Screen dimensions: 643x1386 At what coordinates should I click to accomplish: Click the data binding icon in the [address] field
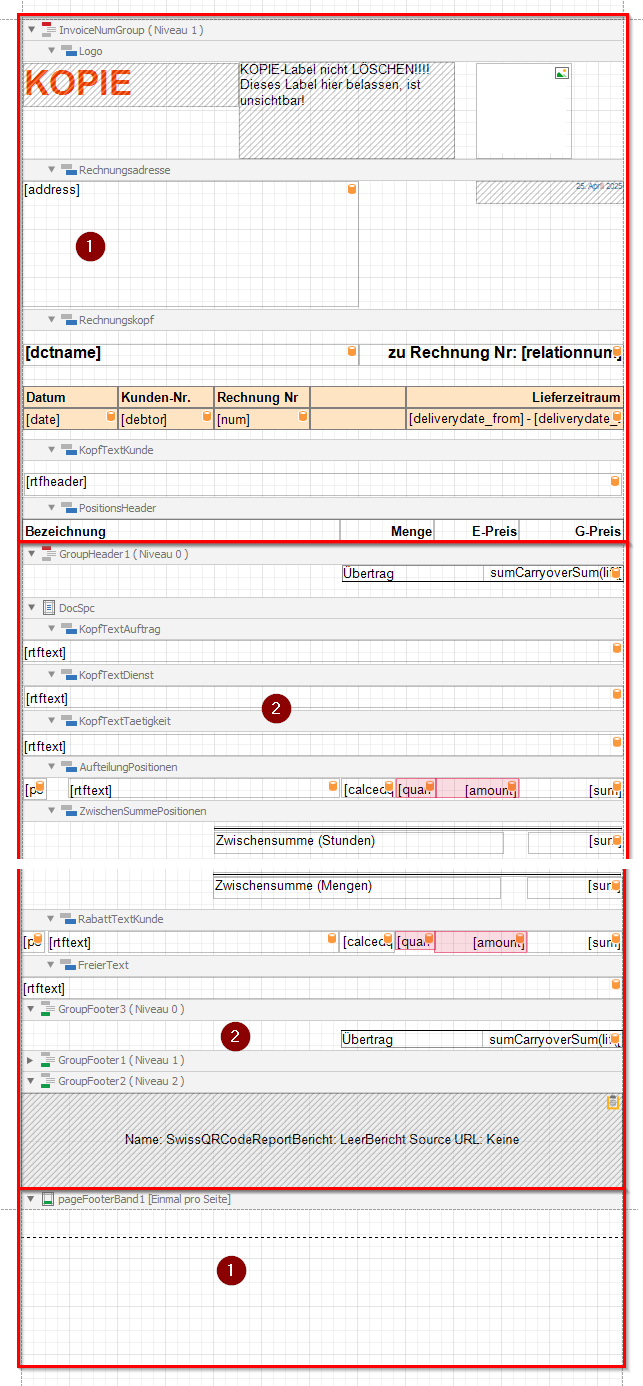tap(351, 189)
